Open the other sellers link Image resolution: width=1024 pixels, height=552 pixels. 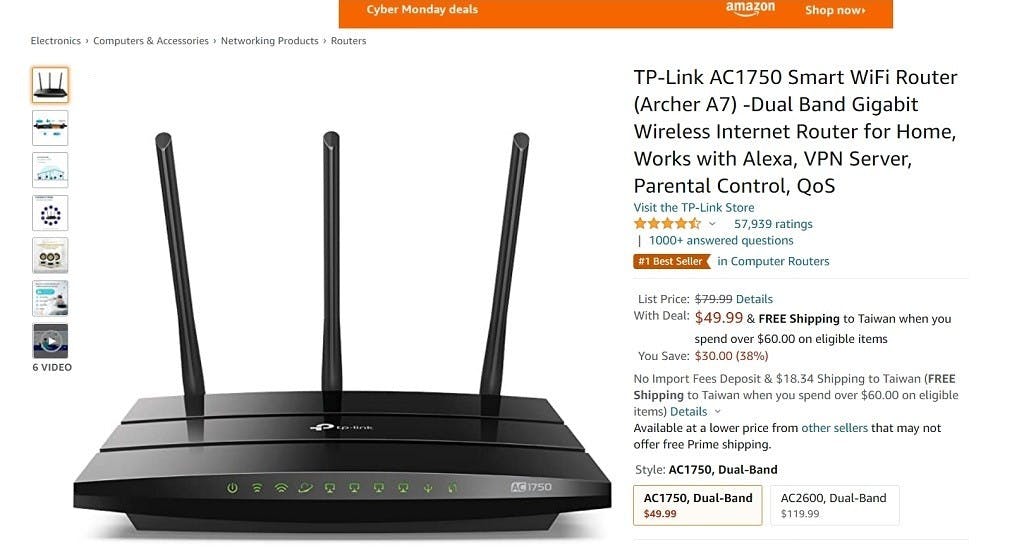835,428
